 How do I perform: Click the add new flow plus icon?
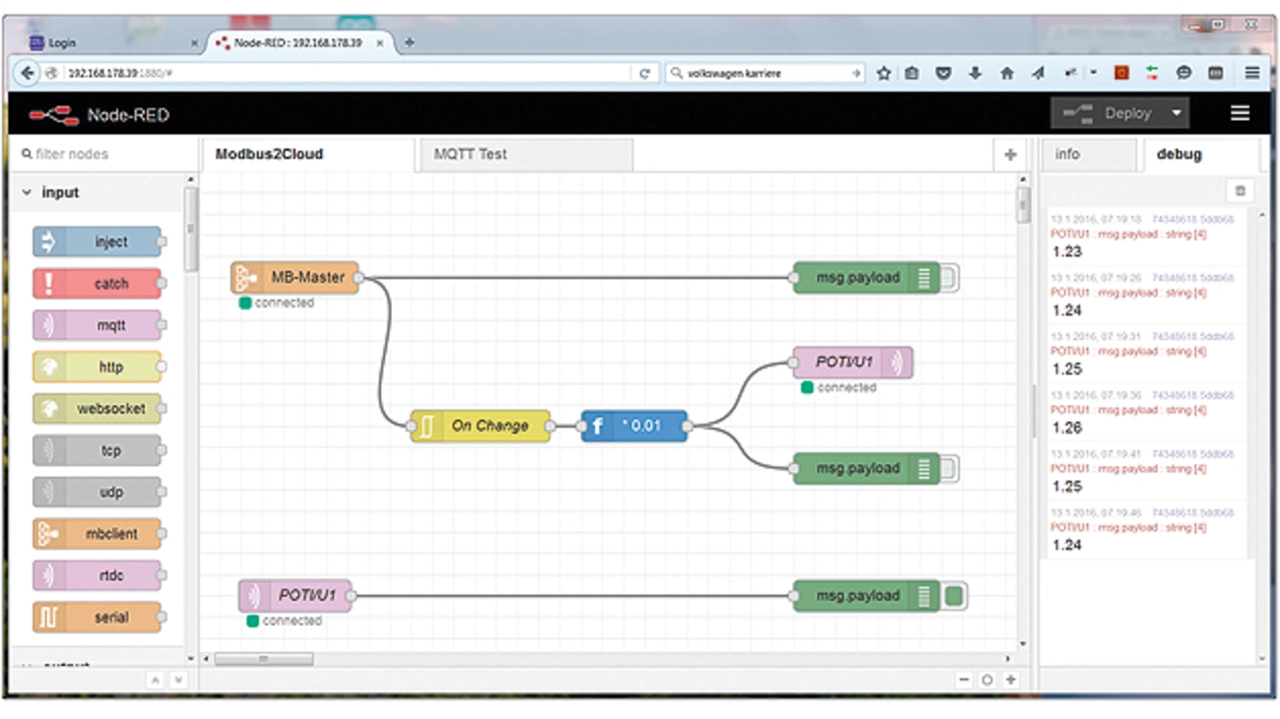1010,155
